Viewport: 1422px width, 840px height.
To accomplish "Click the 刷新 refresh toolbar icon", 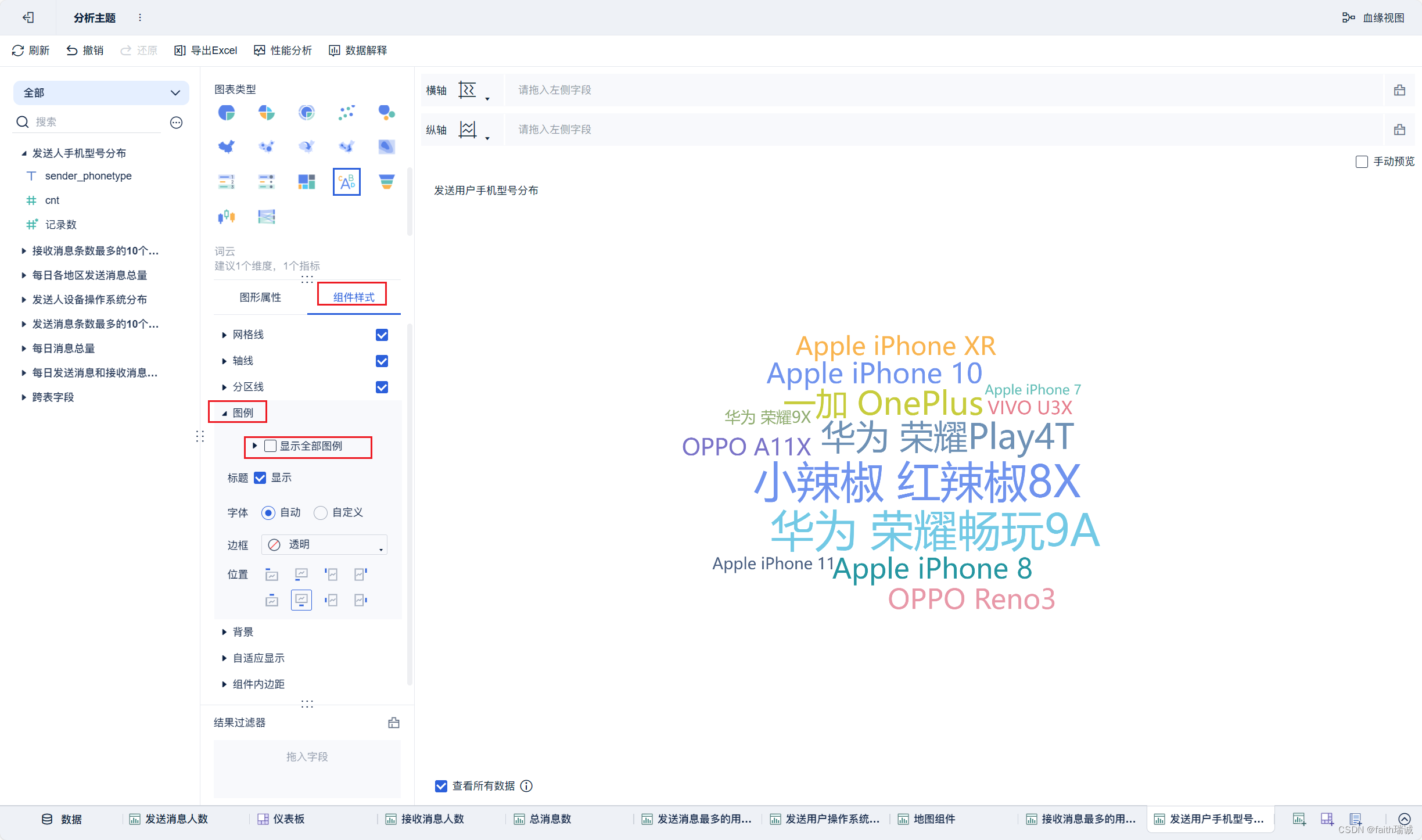I will [18, 51].
